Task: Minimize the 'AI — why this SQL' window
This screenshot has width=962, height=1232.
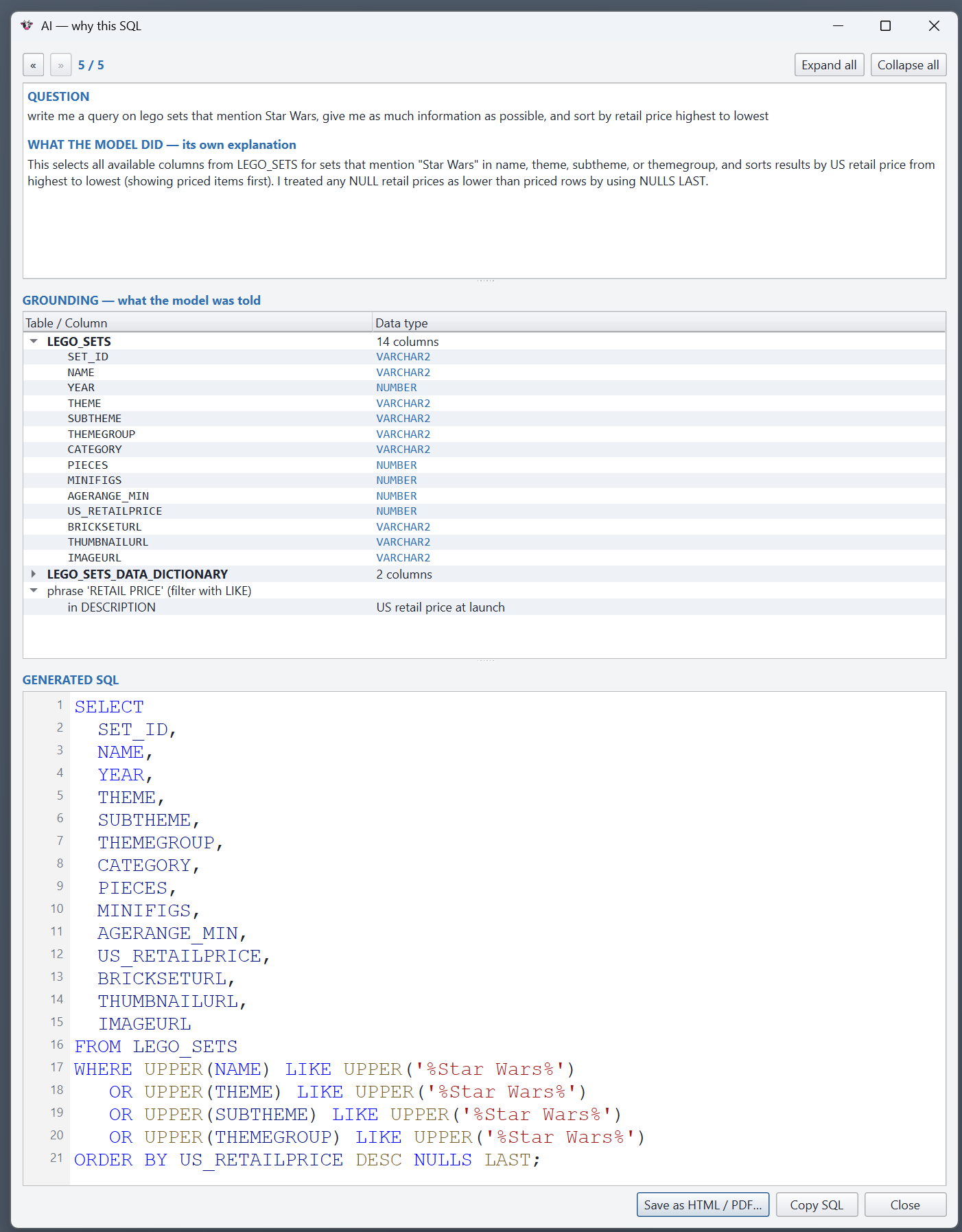Action: click(x=838, y=25)
